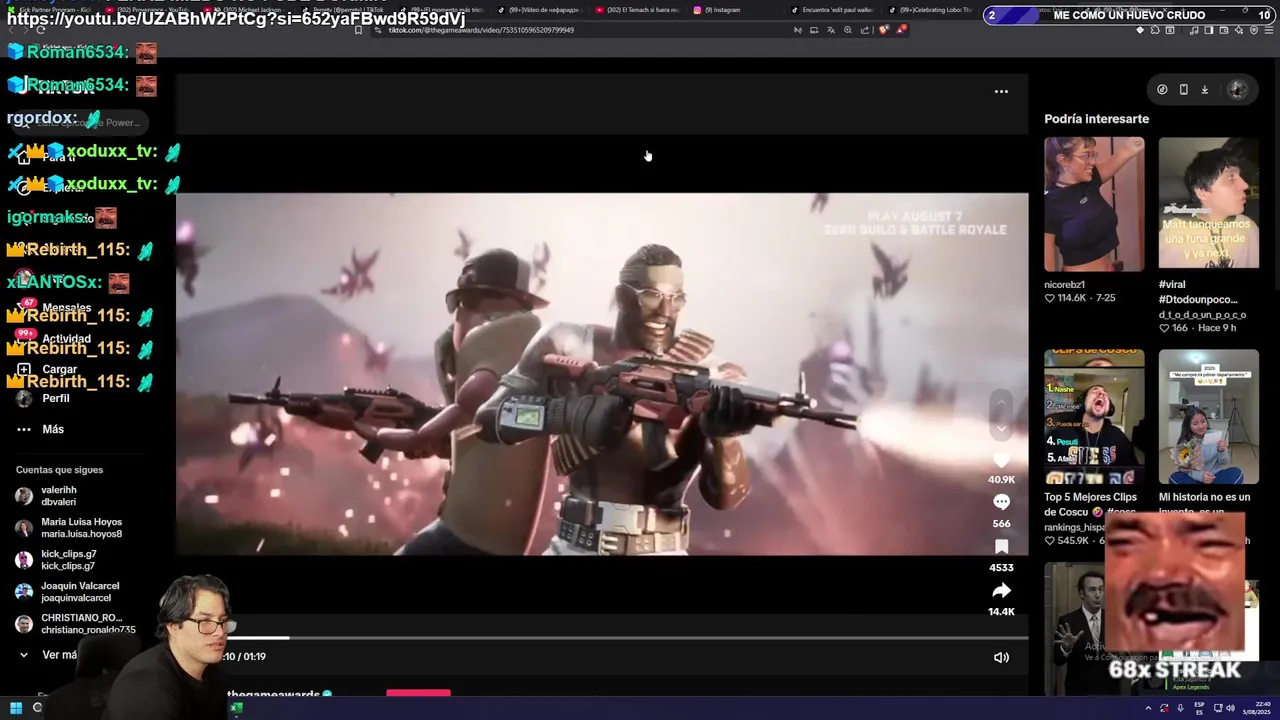Open followed account Maria Luisa Hoyos
The width and height of the screenshot is (1280, 720).
click(x=68, y=528)
